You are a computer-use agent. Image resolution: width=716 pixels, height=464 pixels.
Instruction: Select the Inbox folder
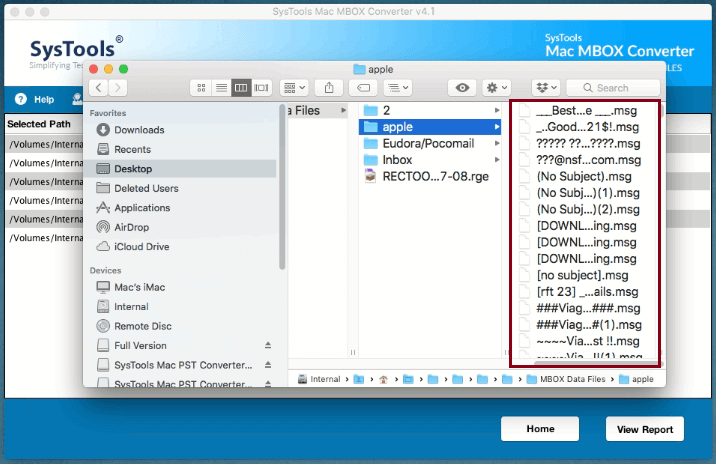(430, 160)
